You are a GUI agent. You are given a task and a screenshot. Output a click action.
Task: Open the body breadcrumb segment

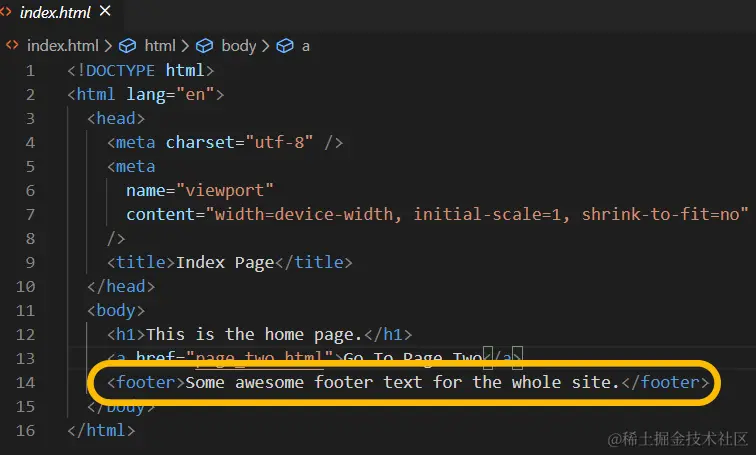tap(239, 46)
